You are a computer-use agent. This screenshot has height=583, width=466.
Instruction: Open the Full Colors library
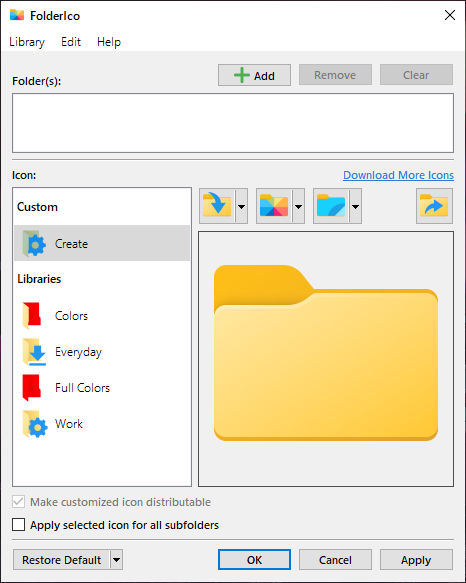pos(102,388)
